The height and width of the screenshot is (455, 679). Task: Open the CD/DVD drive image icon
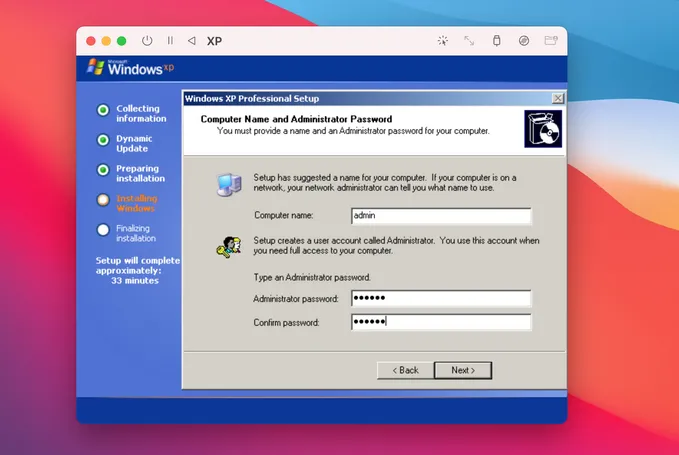(524, 41)
